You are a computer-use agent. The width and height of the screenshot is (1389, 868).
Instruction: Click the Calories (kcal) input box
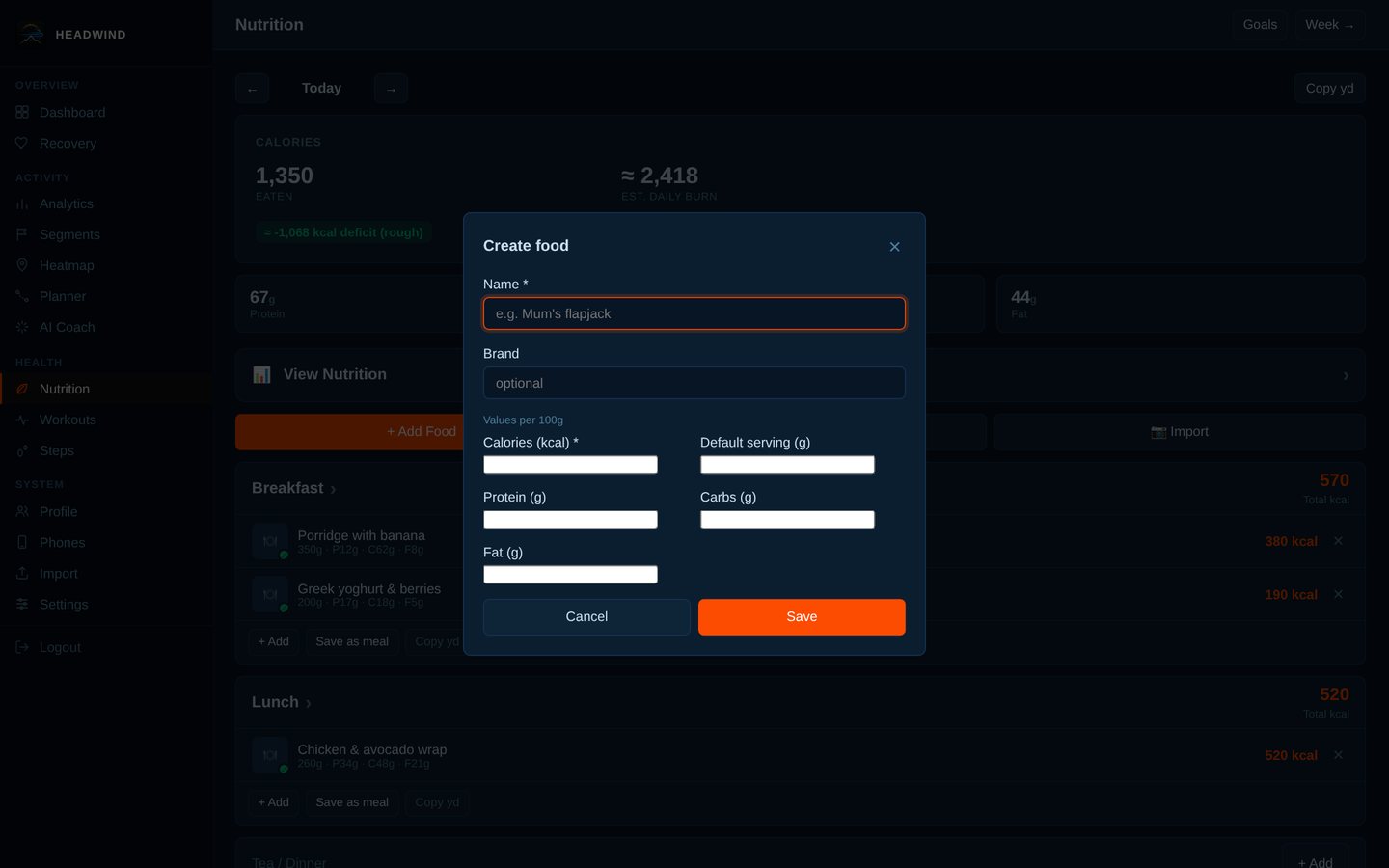click(x=570, y=465)
